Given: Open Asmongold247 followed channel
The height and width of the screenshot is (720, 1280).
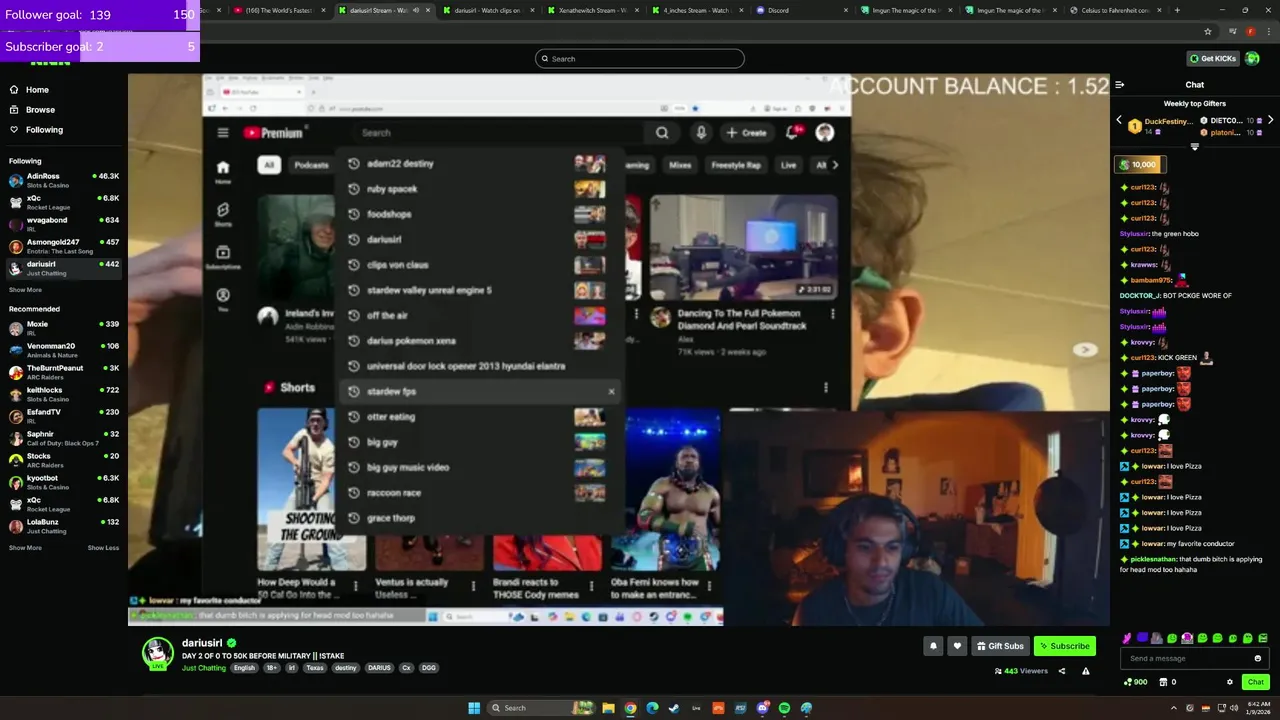Looking at the screenshot, I should [64, 246].
